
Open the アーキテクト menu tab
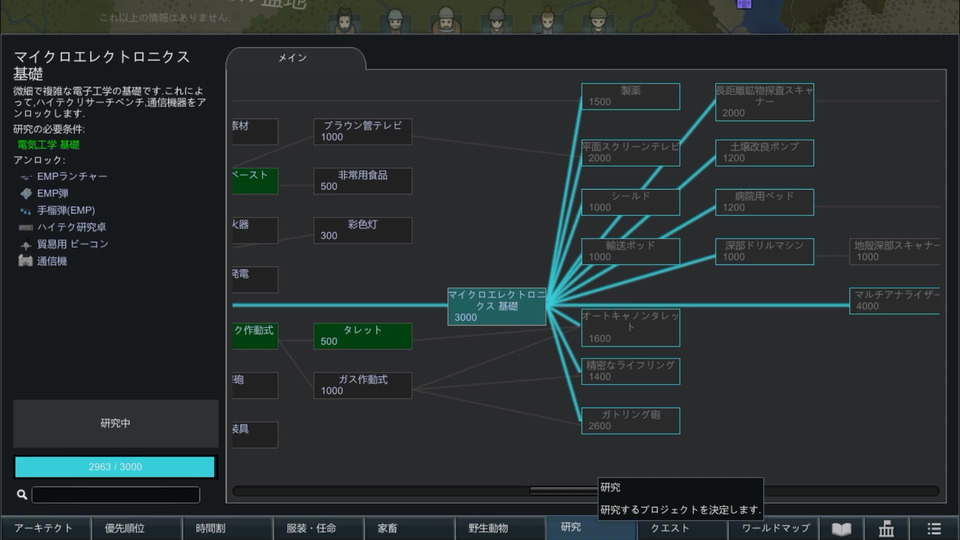[x=45, y=528]
